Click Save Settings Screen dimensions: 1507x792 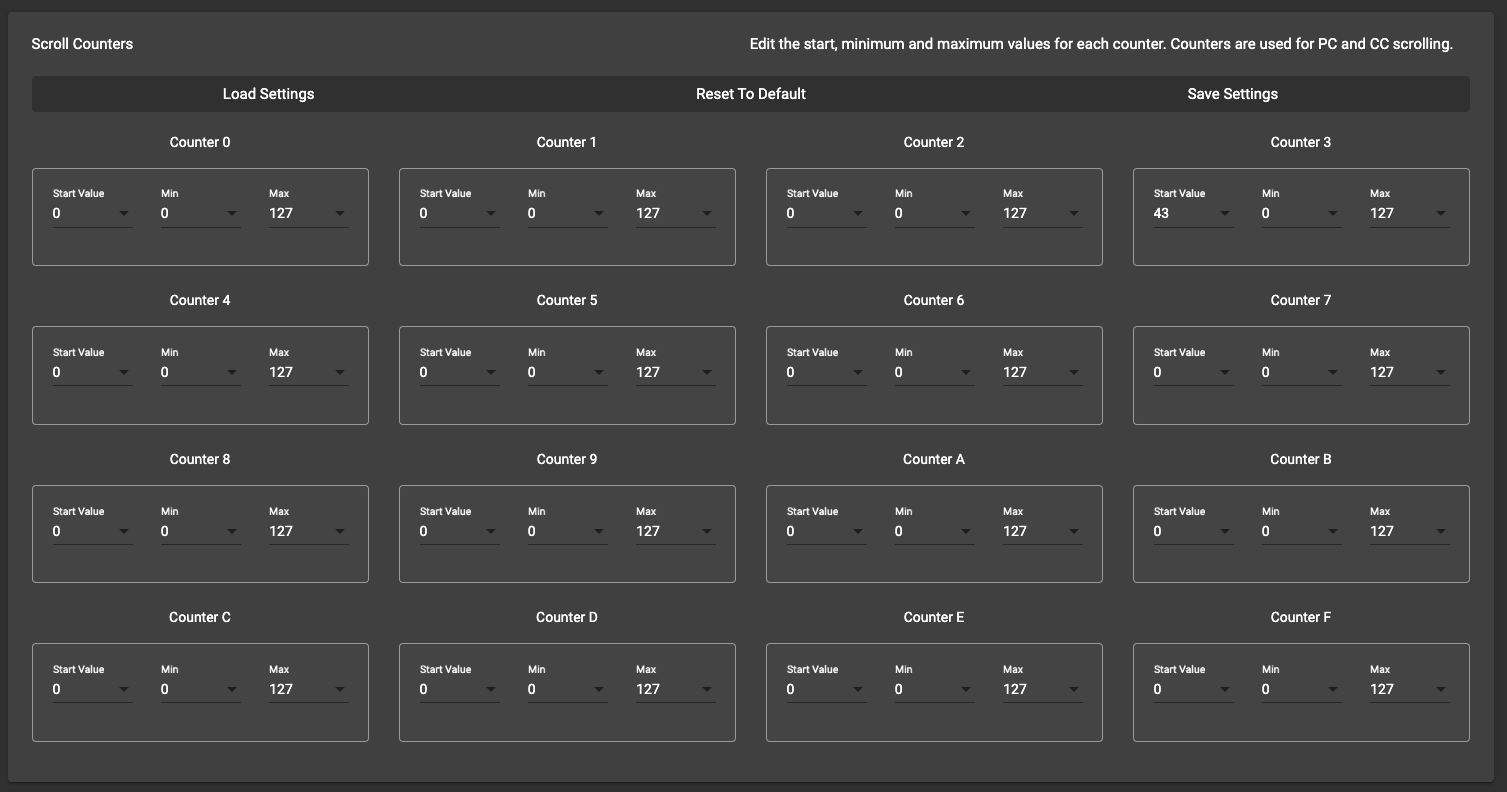[x=1232, y=94]
